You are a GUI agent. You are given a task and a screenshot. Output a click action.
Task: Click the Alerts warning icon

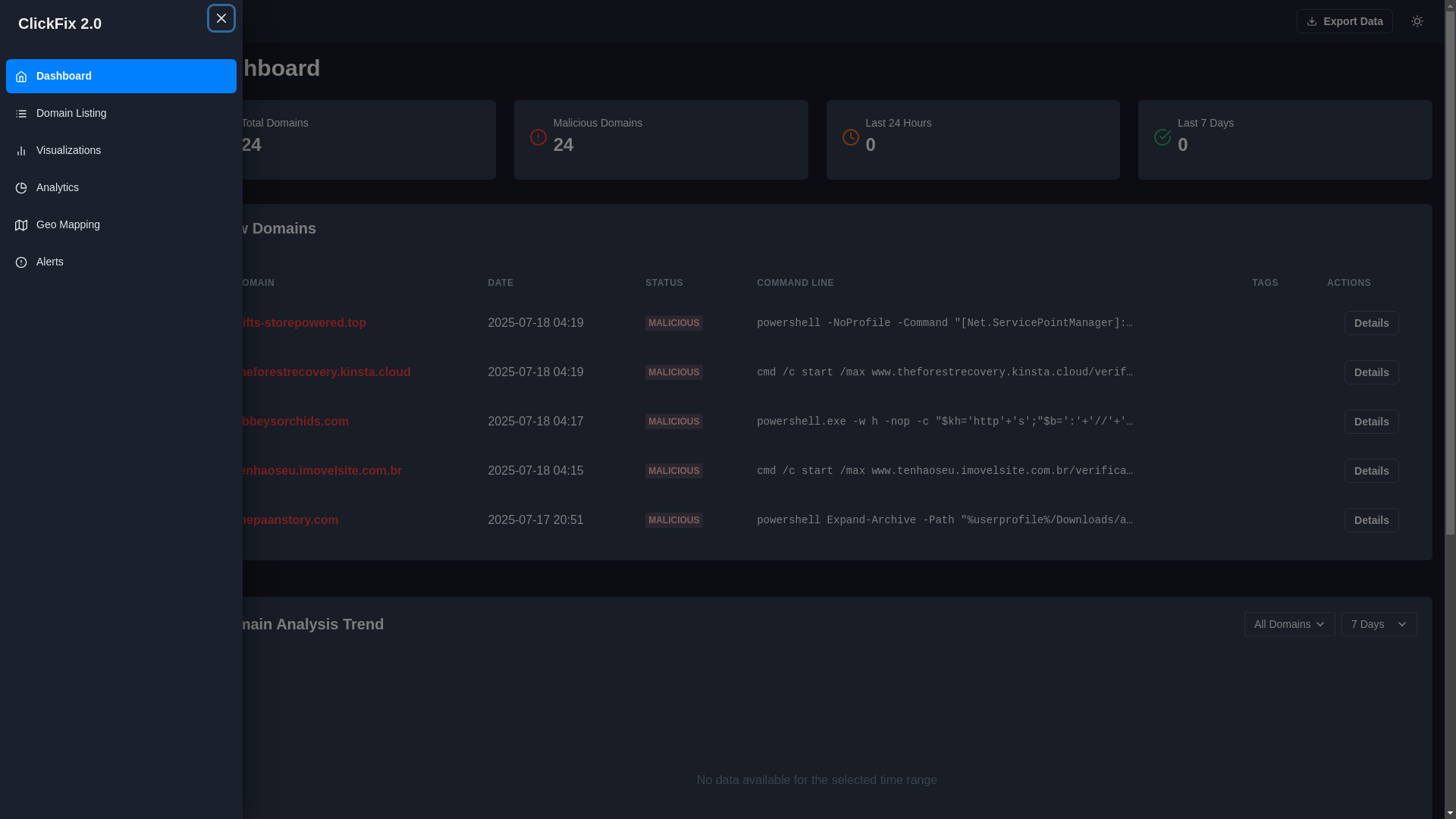tap(21, 262)
